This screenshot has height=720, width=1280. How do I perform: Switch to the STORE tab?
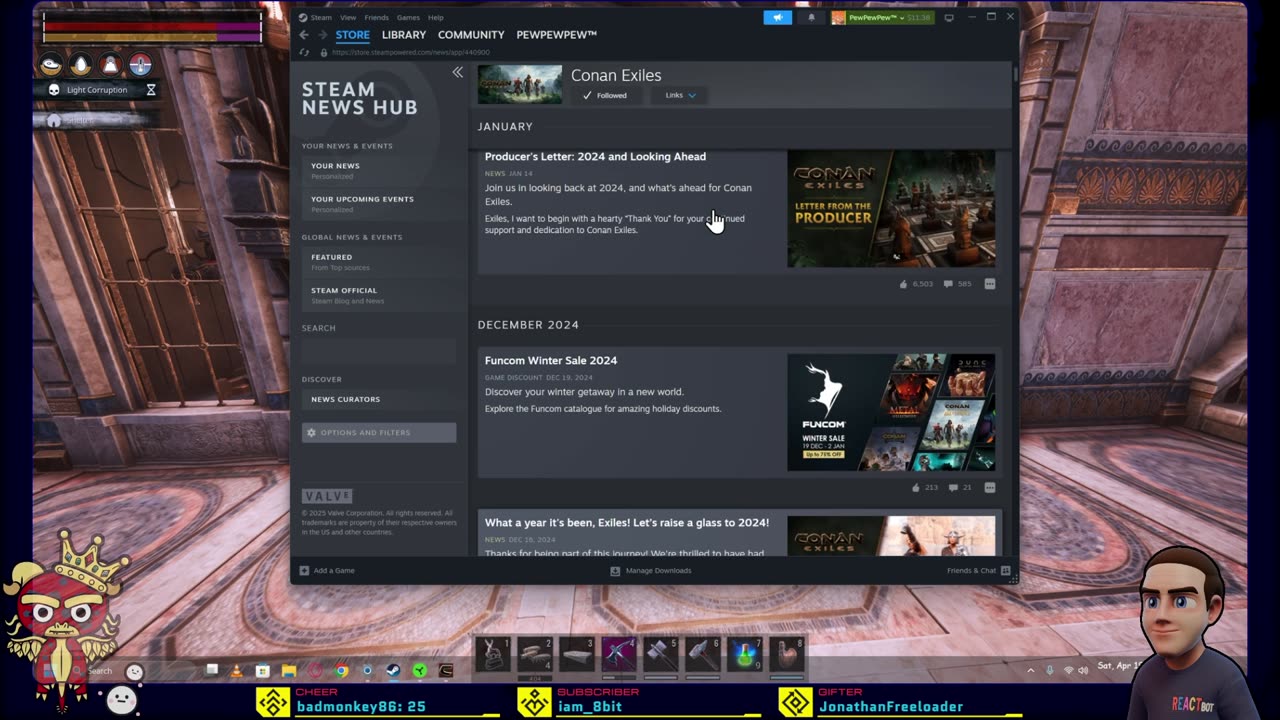tap(352, 35)
